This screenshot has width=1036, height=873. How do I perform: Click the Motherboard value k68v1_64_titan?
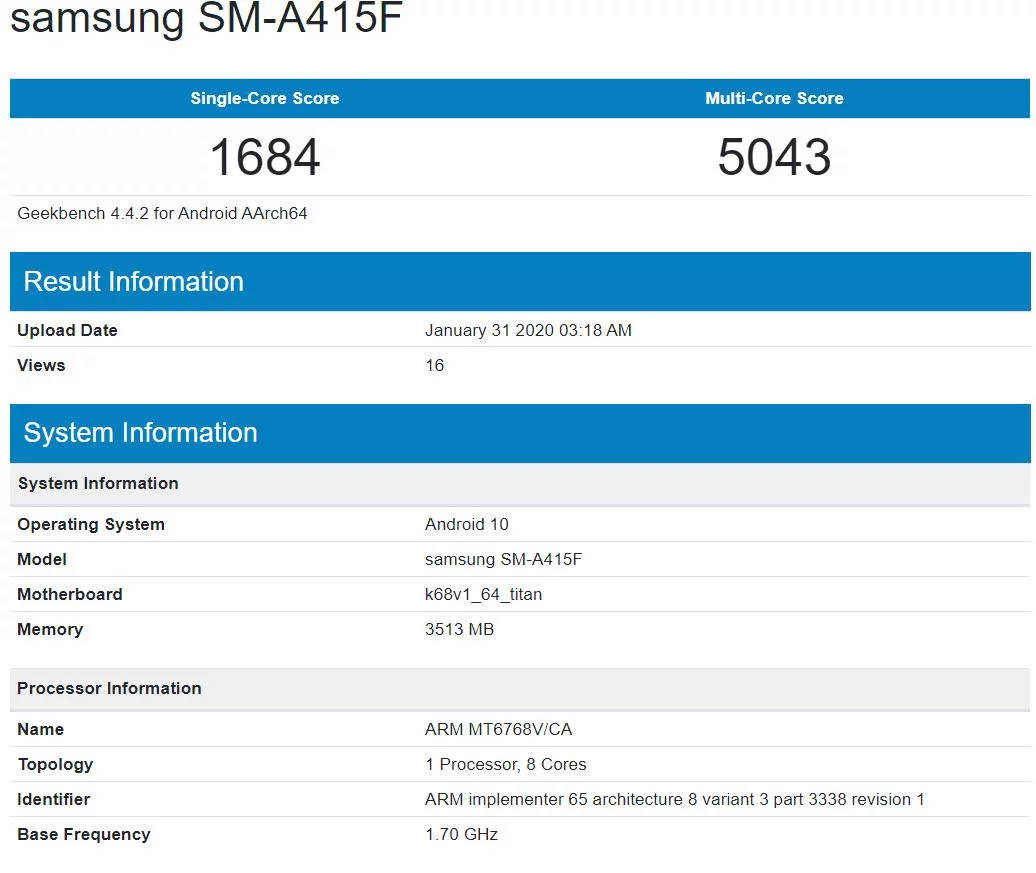pyautogui.click(x=483, y=594)
